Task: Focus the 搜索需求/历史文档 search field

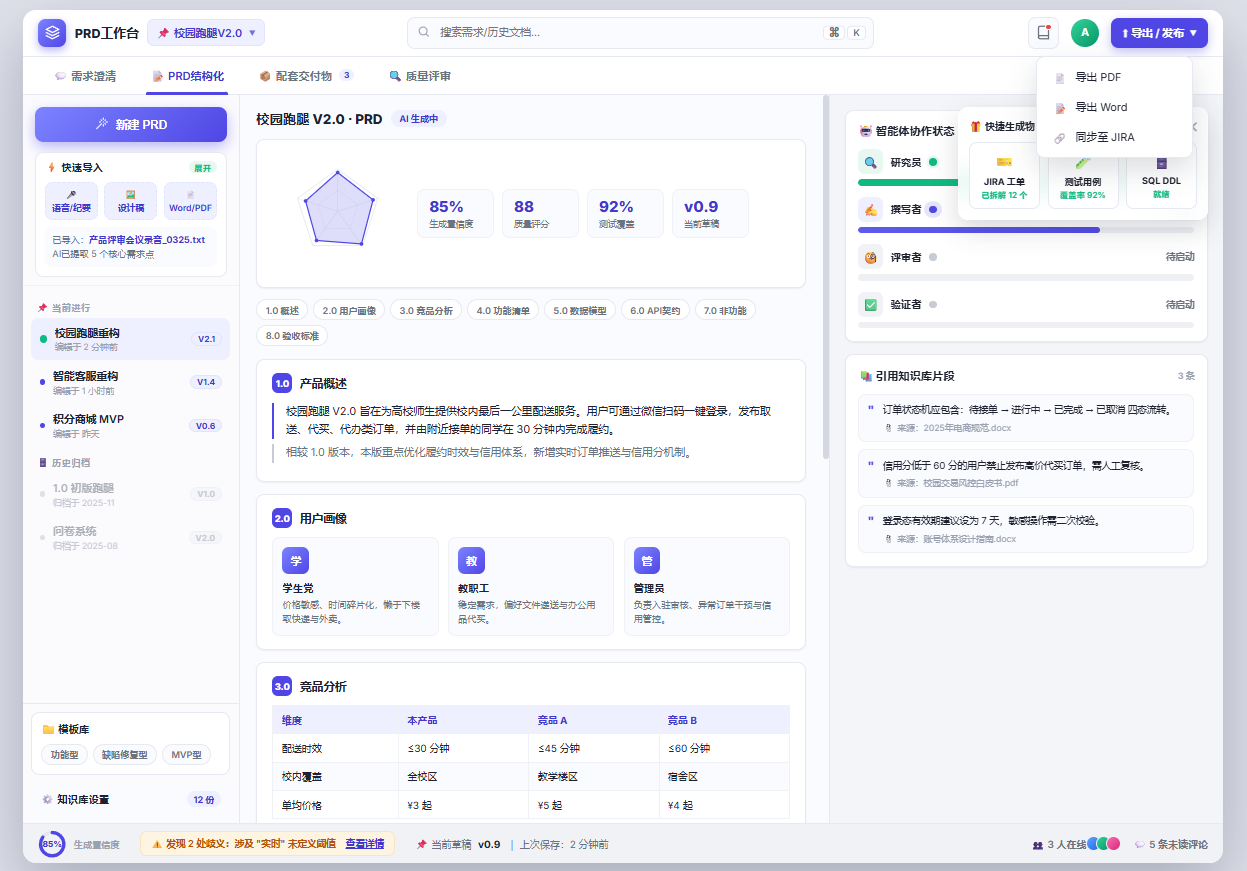Action: click(x=640, y=33)
